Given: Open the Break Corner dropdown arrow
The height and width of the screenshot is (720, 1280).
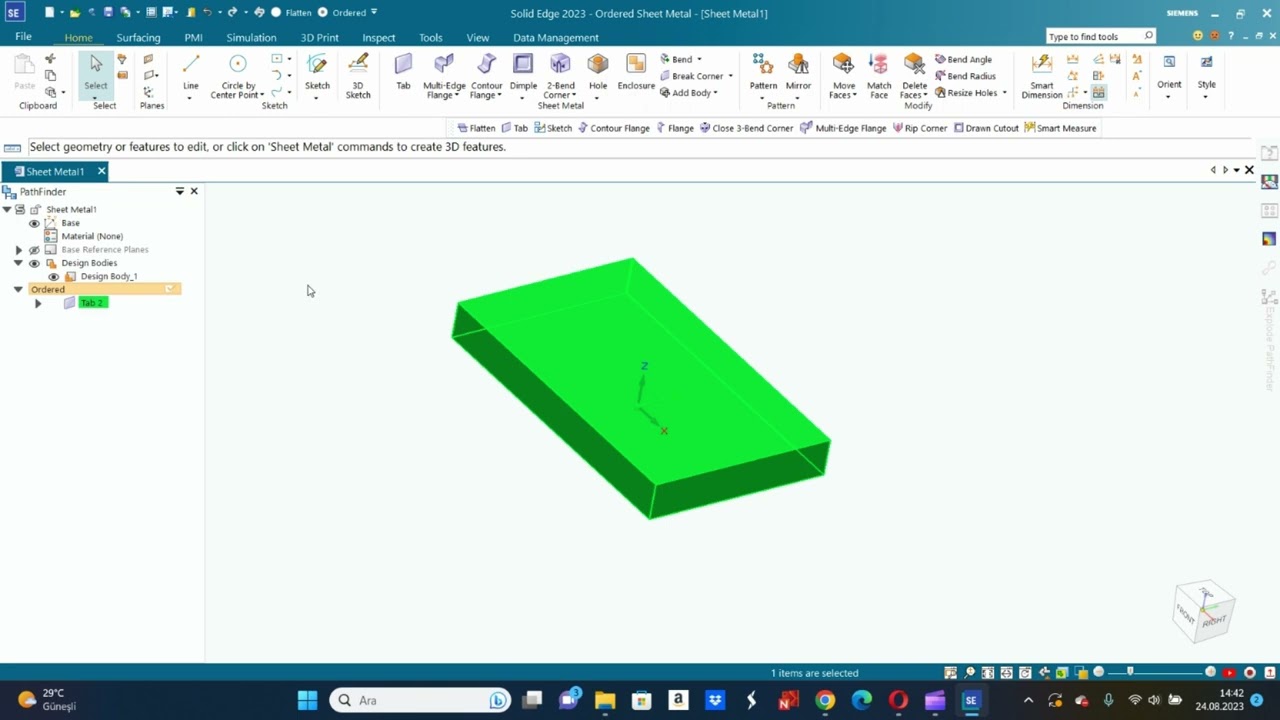Looking at the screenshot, I should click(730, 76).
